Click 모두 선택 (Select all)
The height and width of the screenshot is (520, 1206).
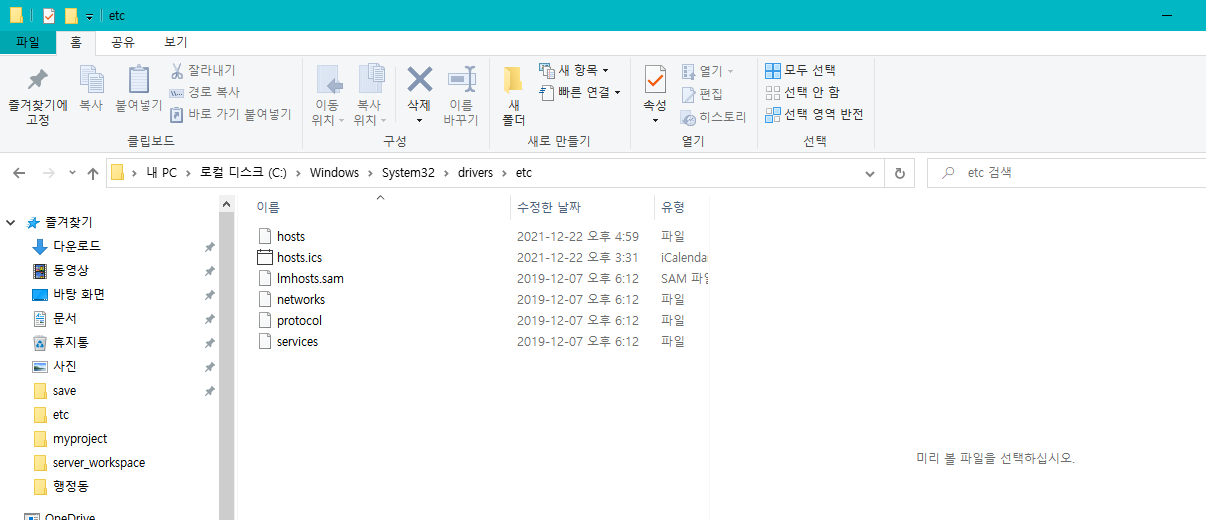tap(800, 70)
